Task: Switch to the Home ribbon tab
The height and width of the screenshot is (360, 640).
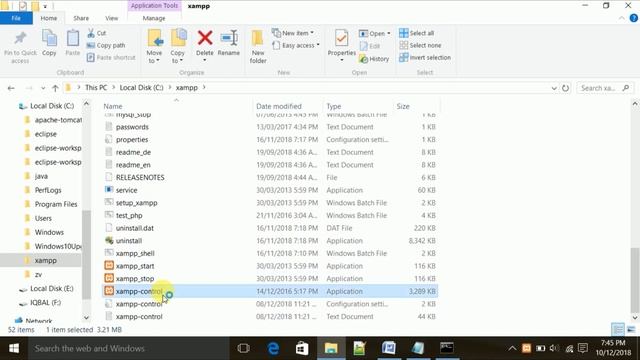Action: (49, 18)
